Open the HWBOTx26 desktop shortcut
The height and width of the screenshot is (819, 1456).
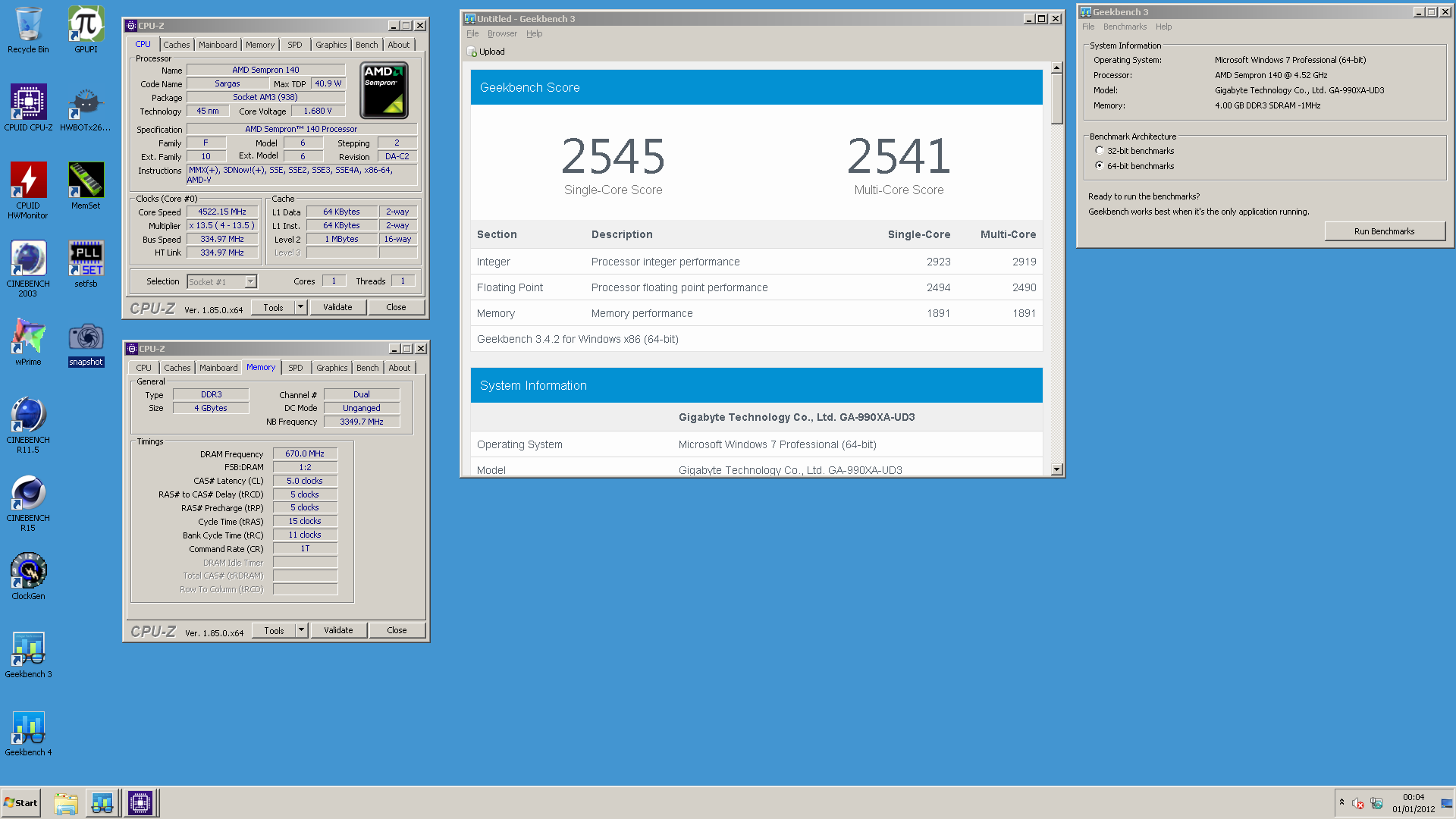click(86, 108)
